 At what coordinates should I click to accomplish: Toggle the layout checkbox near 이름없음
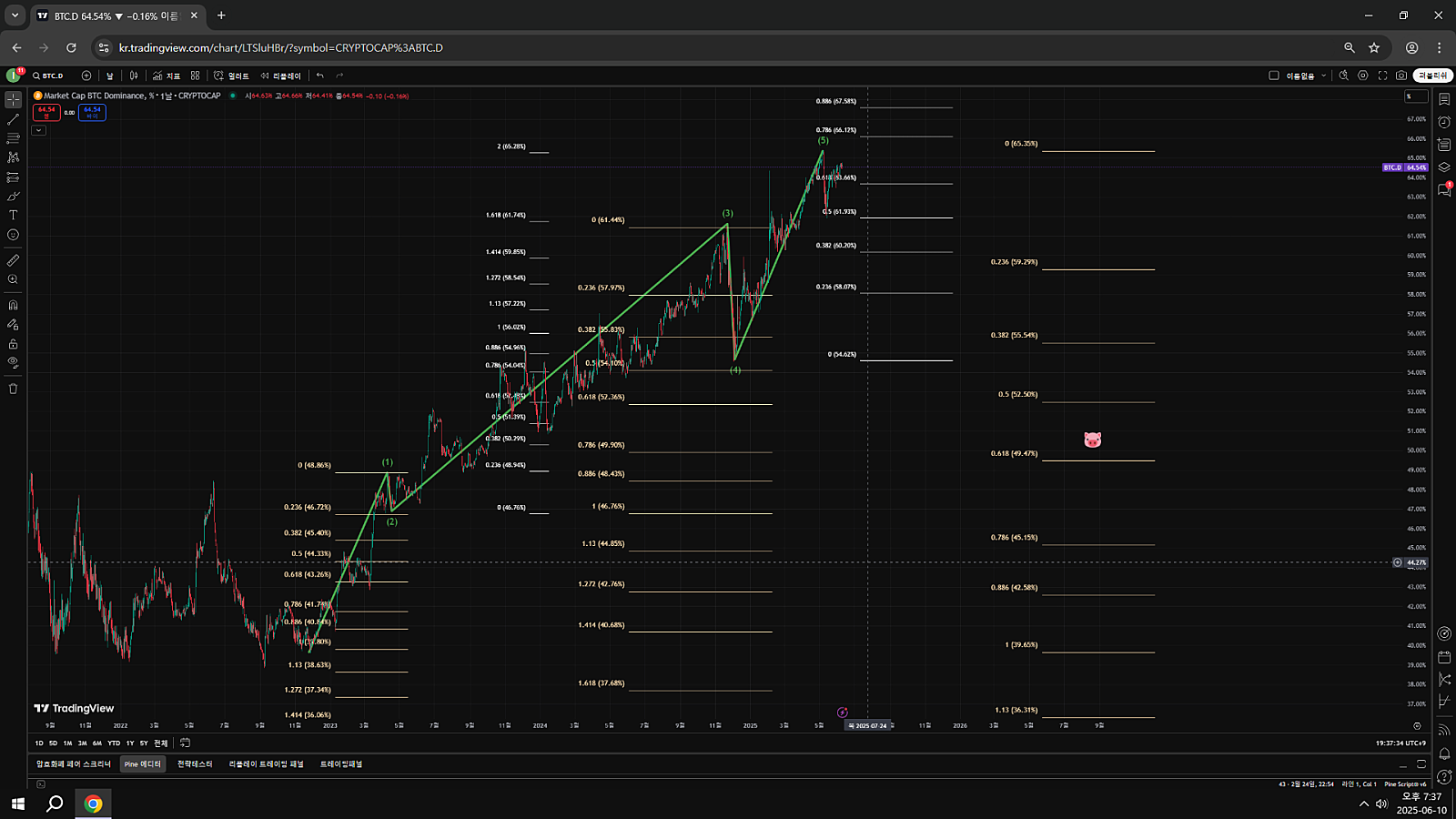[1274, 76]
